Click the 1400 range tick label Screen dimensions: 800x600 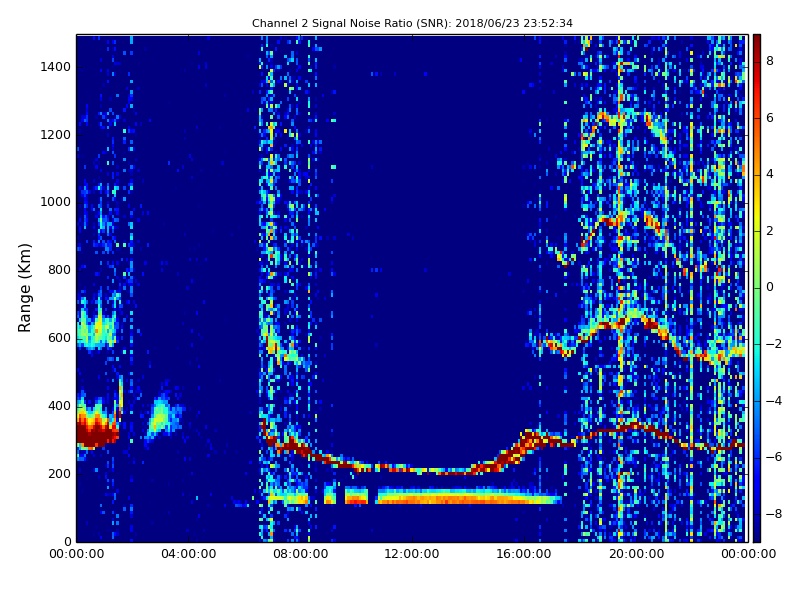click(56, 67)
